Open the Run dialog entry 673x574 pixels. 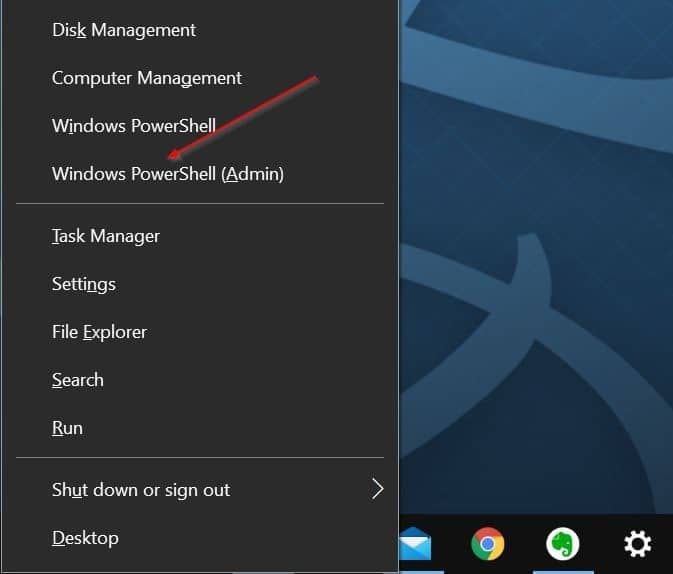200,428
